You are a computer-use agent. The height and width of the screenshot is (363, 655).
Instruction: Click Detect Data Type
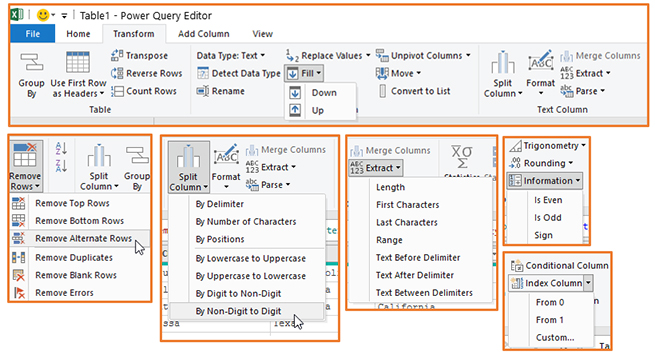click(239, 73)
